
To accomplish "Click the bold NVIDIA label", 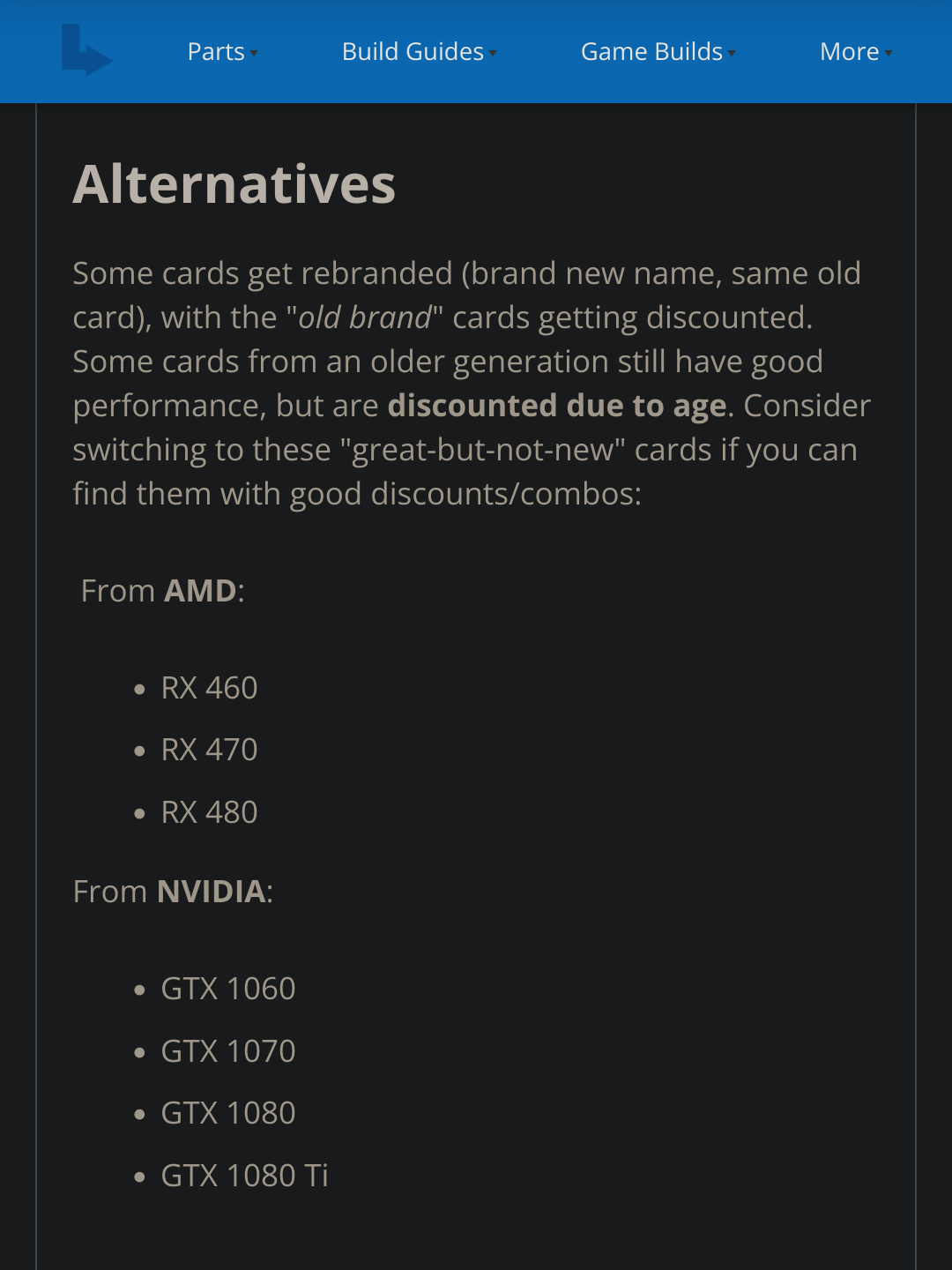I will click(212, 892).
